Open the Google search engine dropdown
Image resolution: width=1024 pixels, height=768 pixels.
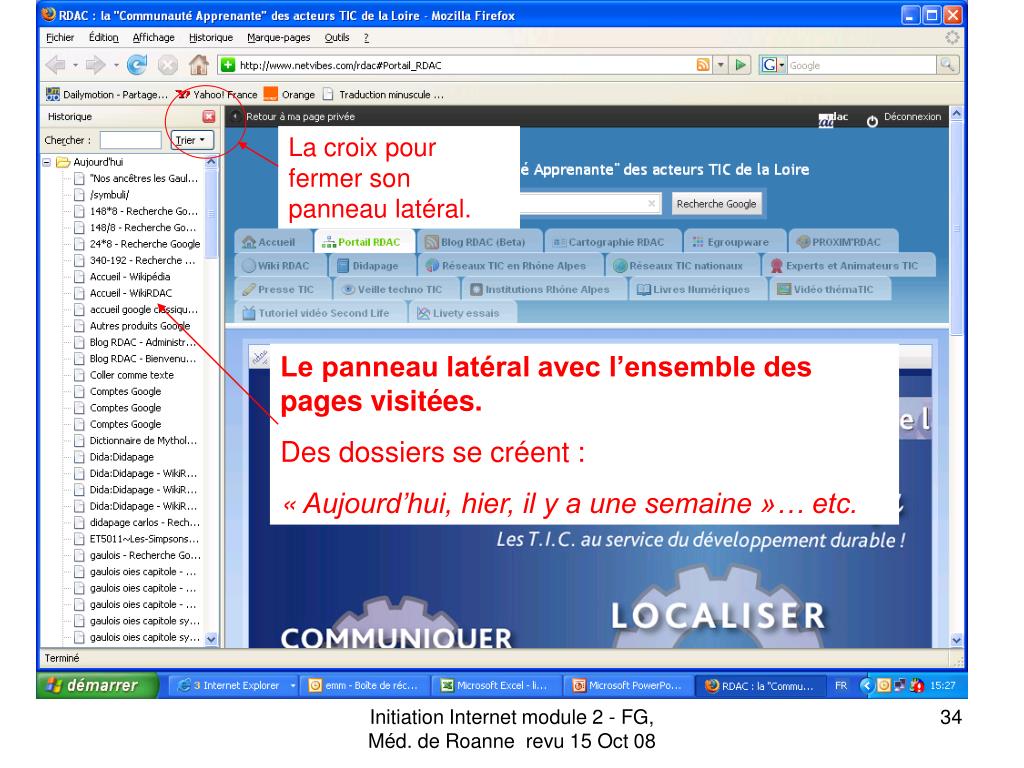coord(773,66)
